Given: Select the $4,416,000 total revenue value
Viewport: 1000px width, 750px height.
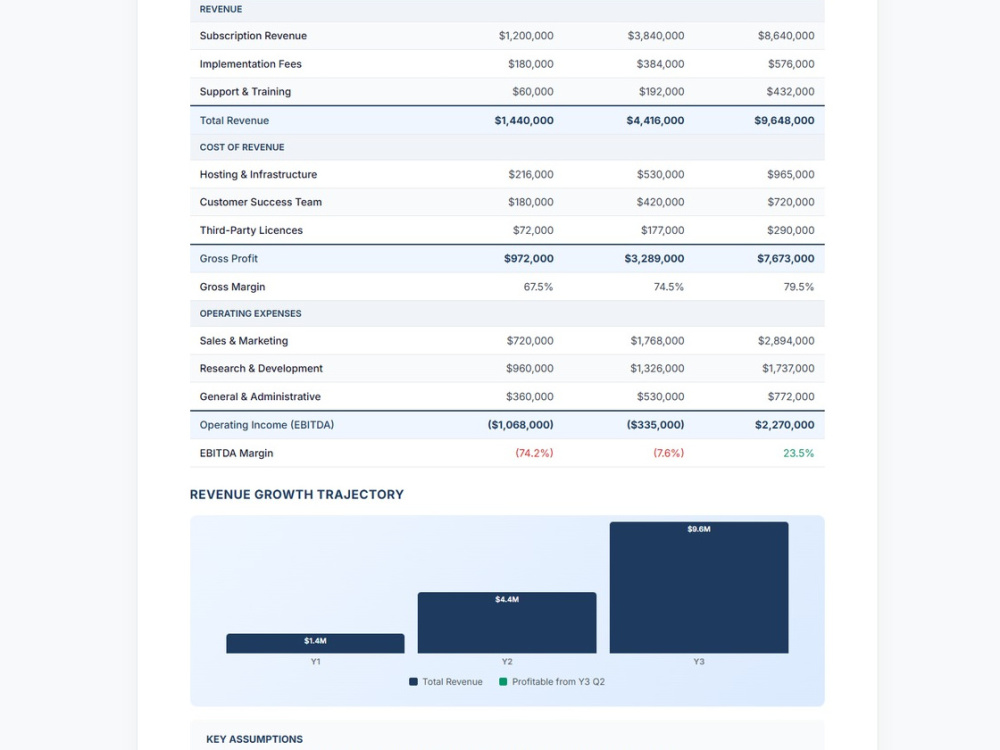Looking at the screenshot, I should click(x=655, y=120).
